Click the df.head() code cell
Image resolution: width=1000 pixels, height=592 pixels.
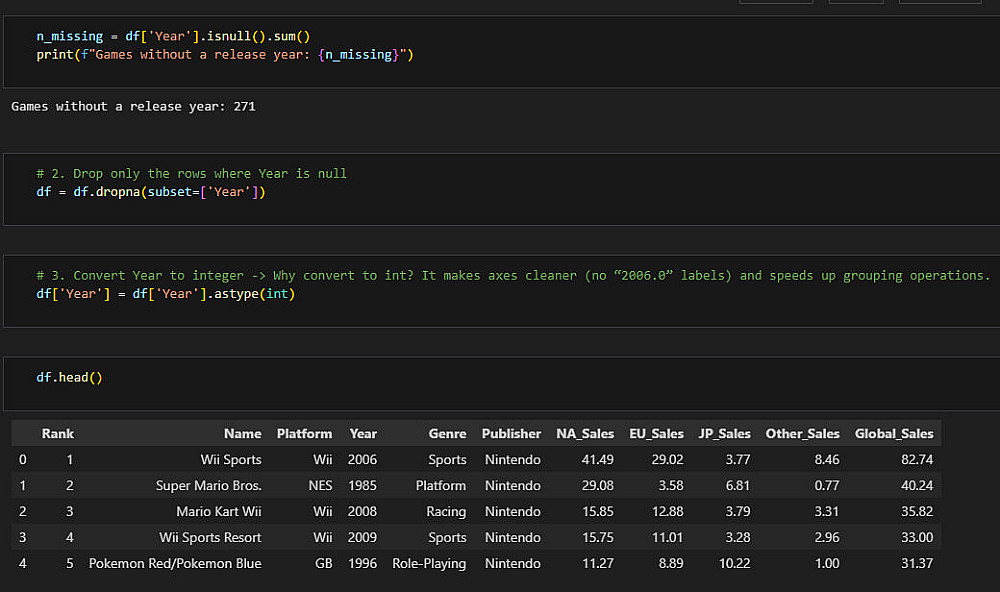click(x=70, y=377)
